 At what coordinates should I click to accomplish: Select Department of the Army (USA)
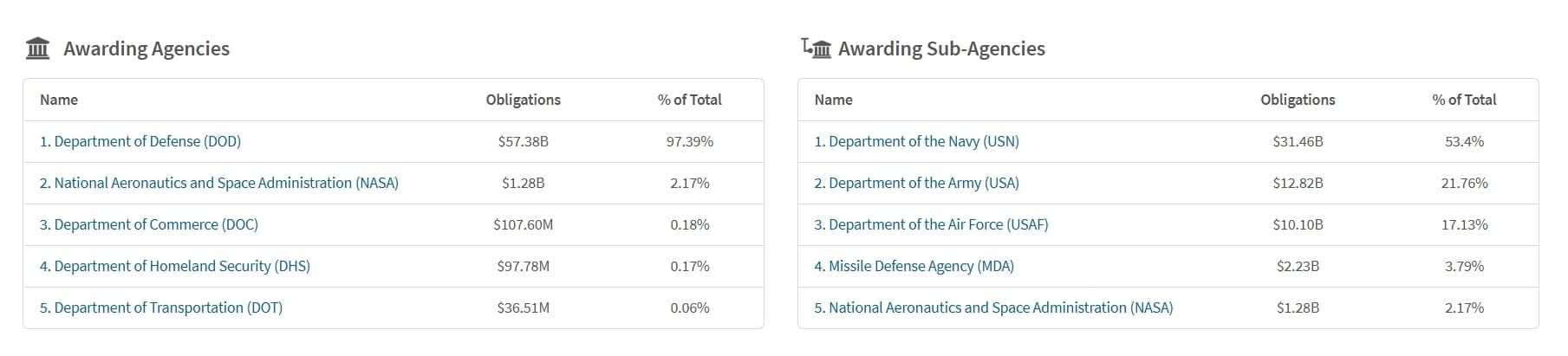917,183
